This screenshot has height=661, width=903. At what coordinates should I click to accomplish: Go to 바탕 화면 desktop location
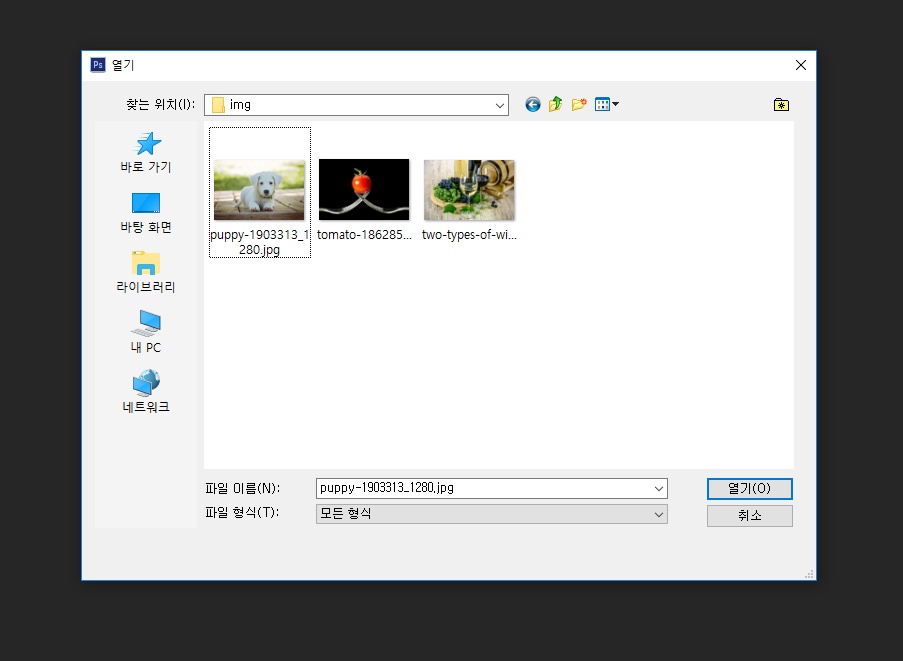coord(146,213)
